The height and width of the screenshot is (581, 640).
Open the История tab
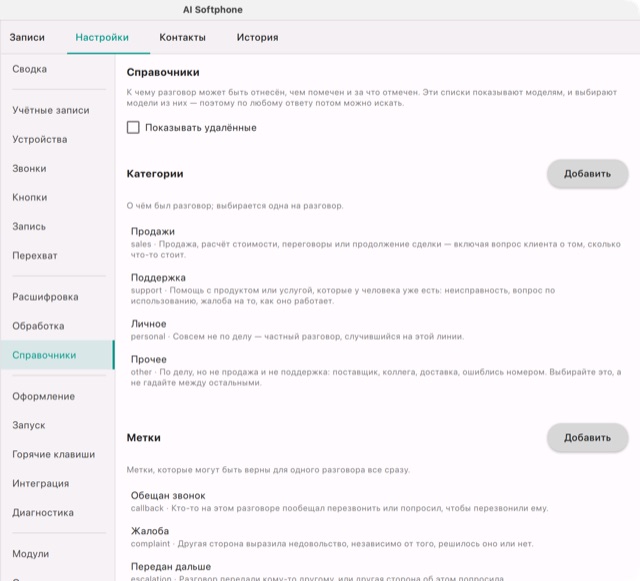point(258,37)
